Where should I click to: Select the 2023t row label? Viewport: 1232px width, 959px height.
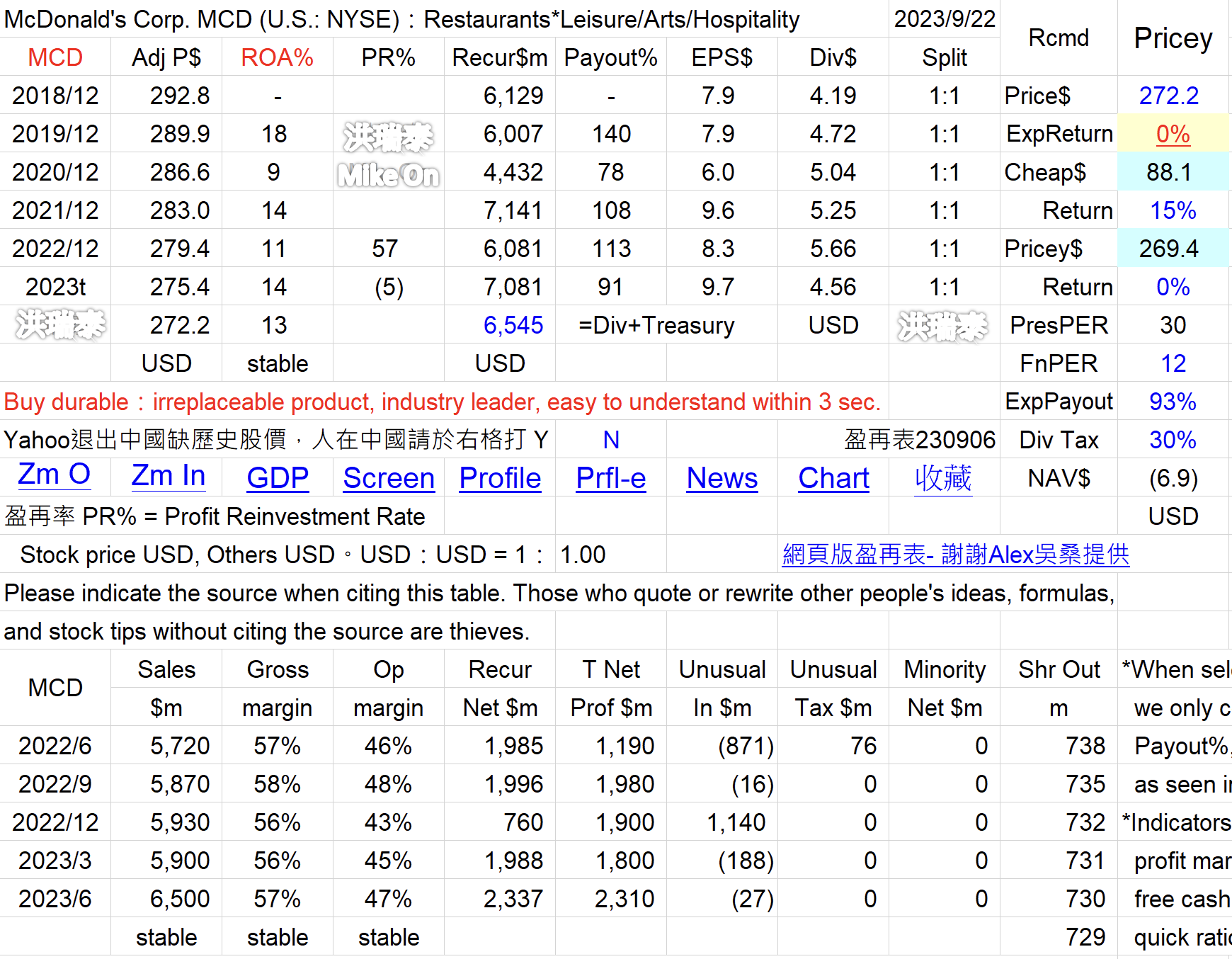(x=55, y=287)
